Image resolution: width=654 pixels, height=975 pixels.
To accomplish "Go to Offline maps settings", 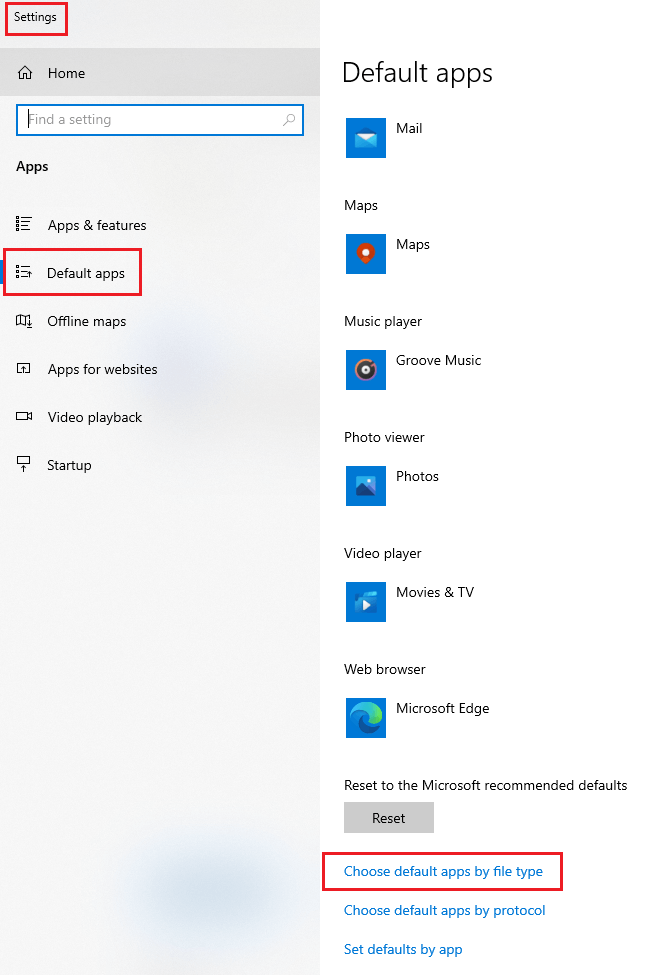I will (x=160, y=321).
